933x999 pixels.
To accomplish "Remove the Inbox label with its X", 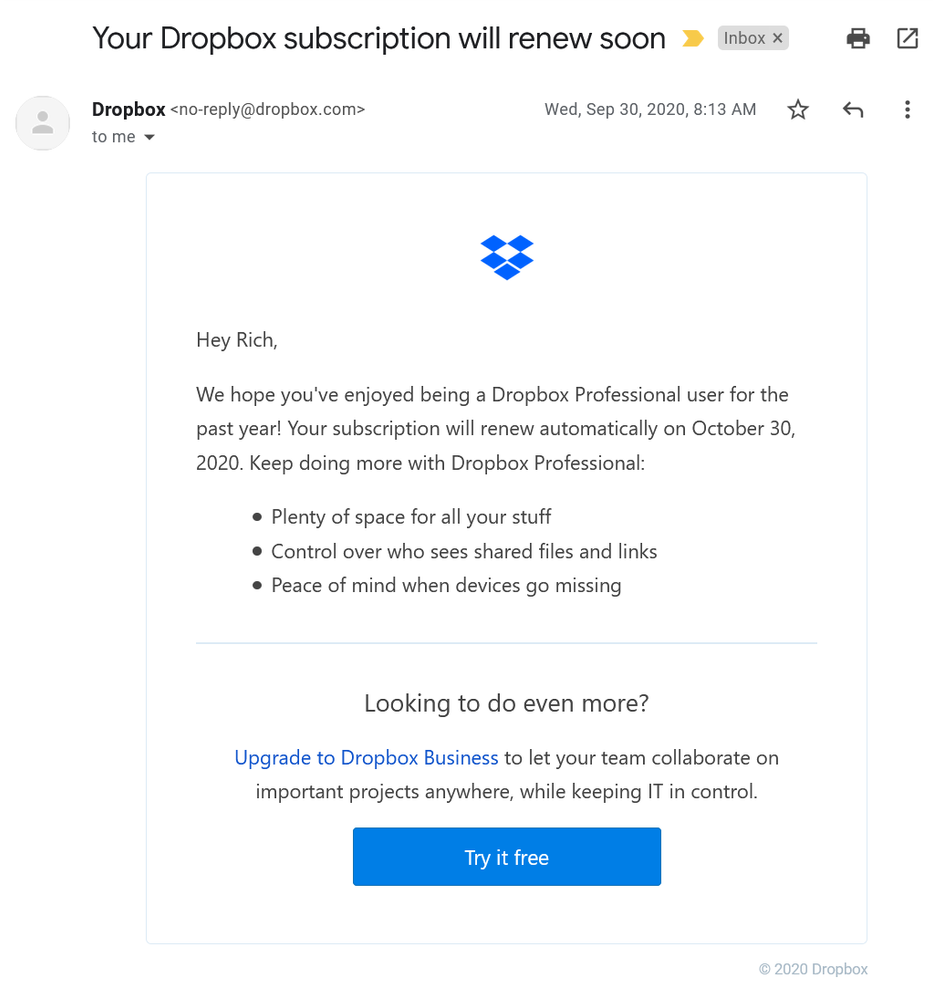I will click(x=778, y=39).
